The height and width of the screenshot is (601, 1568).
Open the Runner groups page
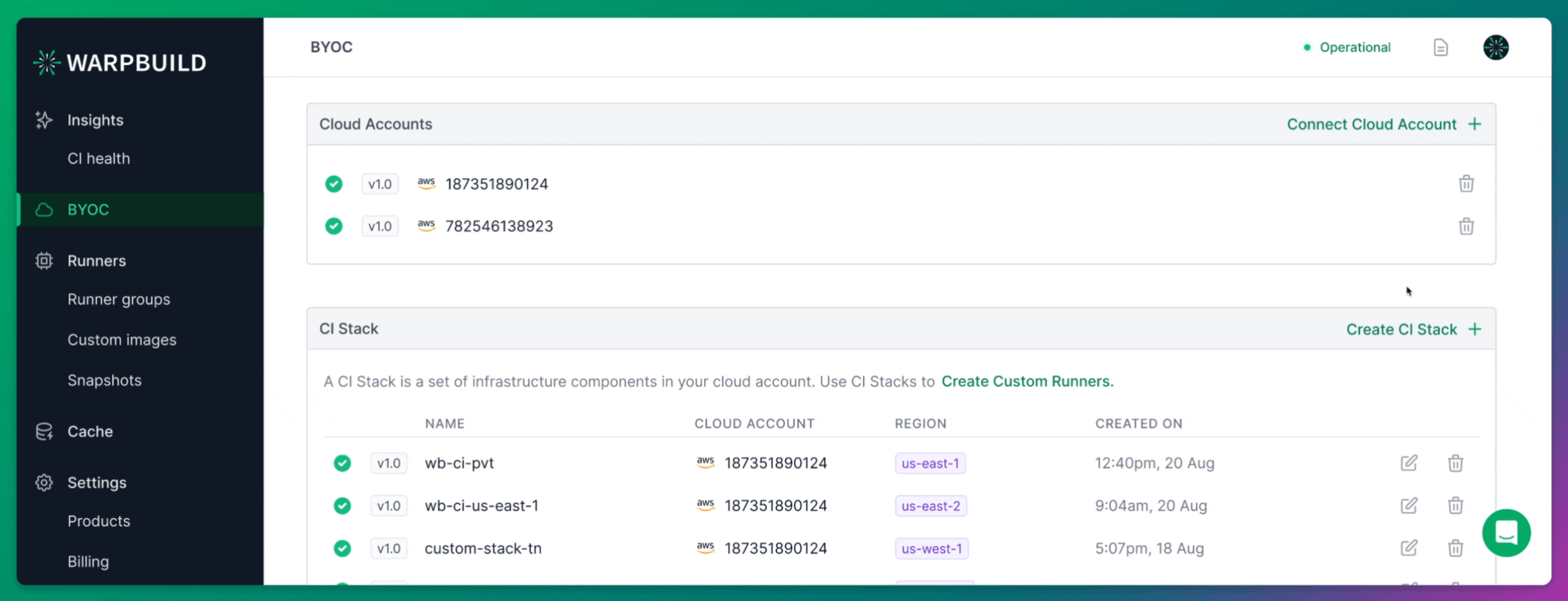[x=119, y=299]
